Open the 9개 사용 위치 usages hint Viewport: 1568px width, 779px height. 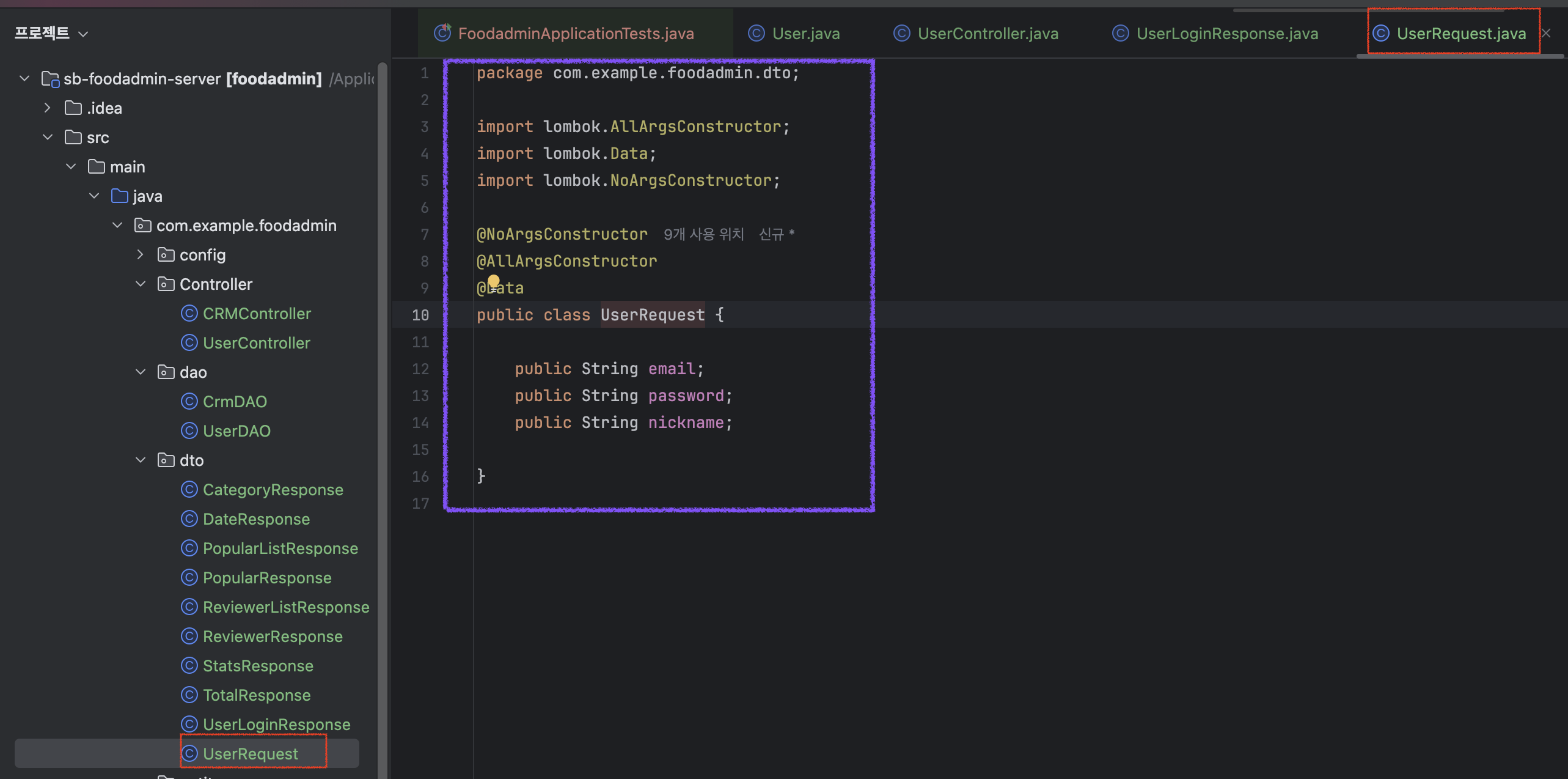pos(704,234)
